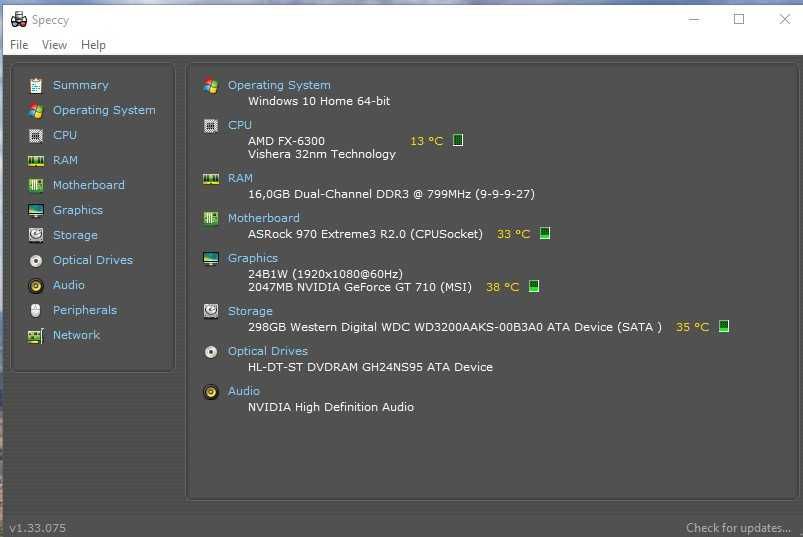This screenshot has height=537, width=803.
Task: Click the Peripherals mouse icon in sidebar
Action: [35, 310]
